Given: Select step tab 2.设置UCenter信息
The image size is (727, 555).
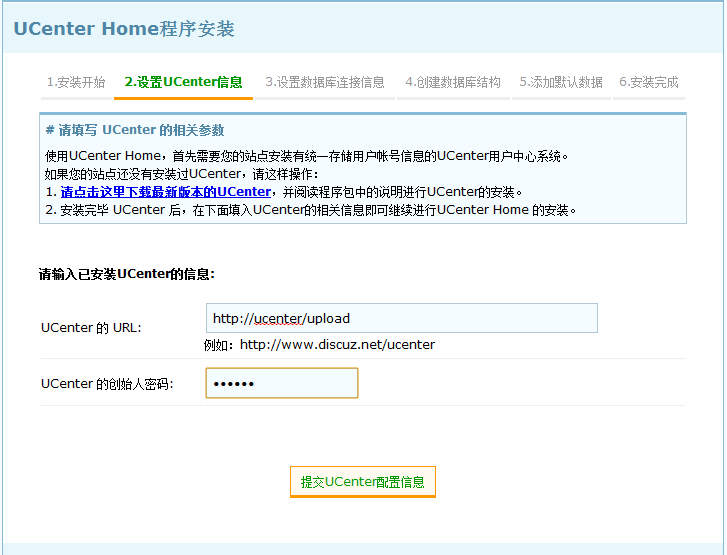Looking at the screenshot, I should (183, 82).
